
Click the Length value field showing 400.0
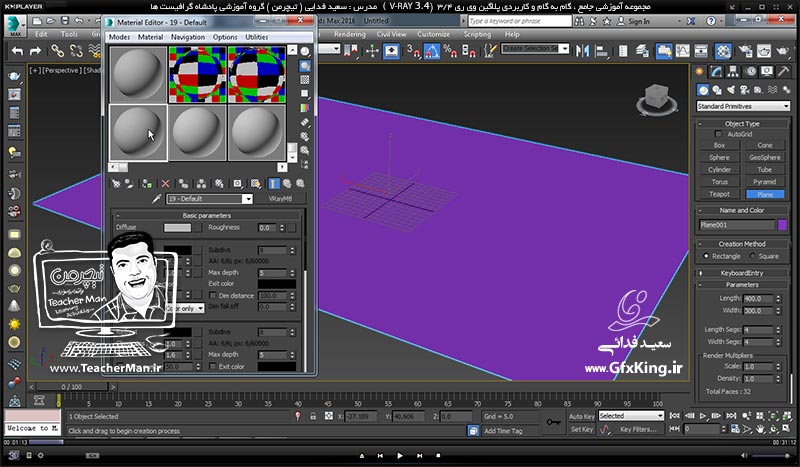pos(758,299)
